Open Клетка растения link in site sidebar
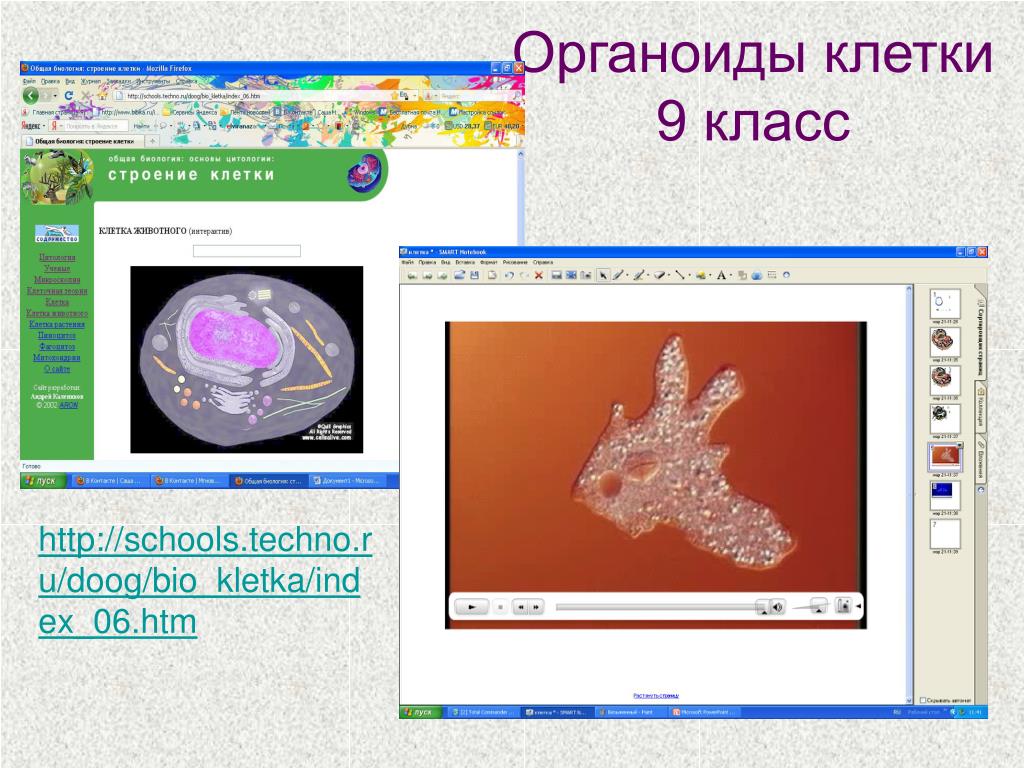This screenshot has height=768, width=1024. coord(57,324)
